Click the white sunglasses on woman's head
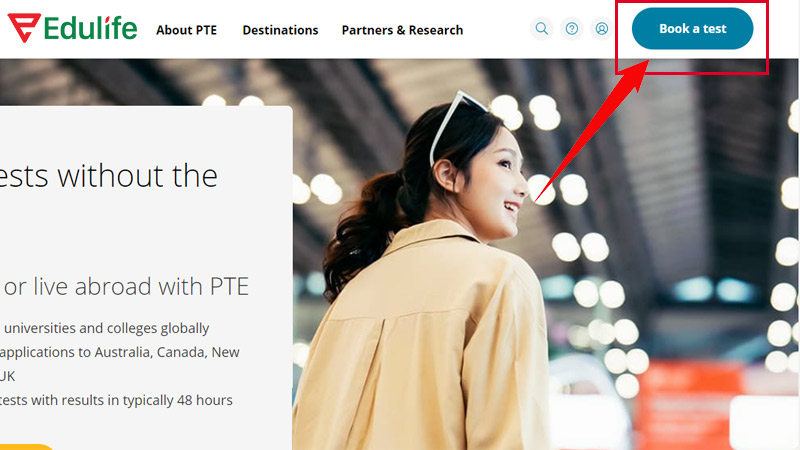 (x=458, y=120)
